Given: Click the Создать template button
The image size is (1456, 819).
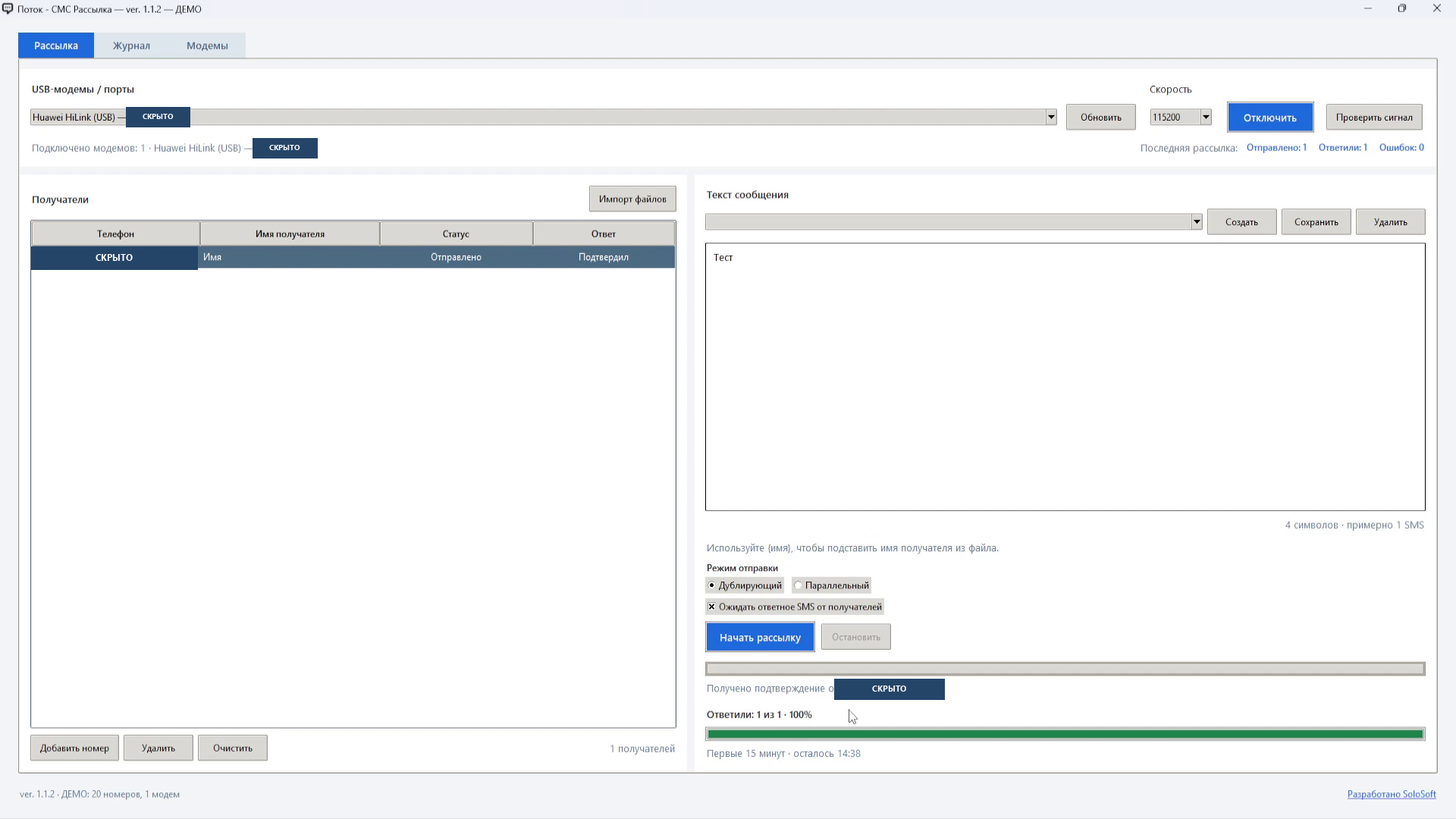Looking at the screenshot, I should (1241, 221).
